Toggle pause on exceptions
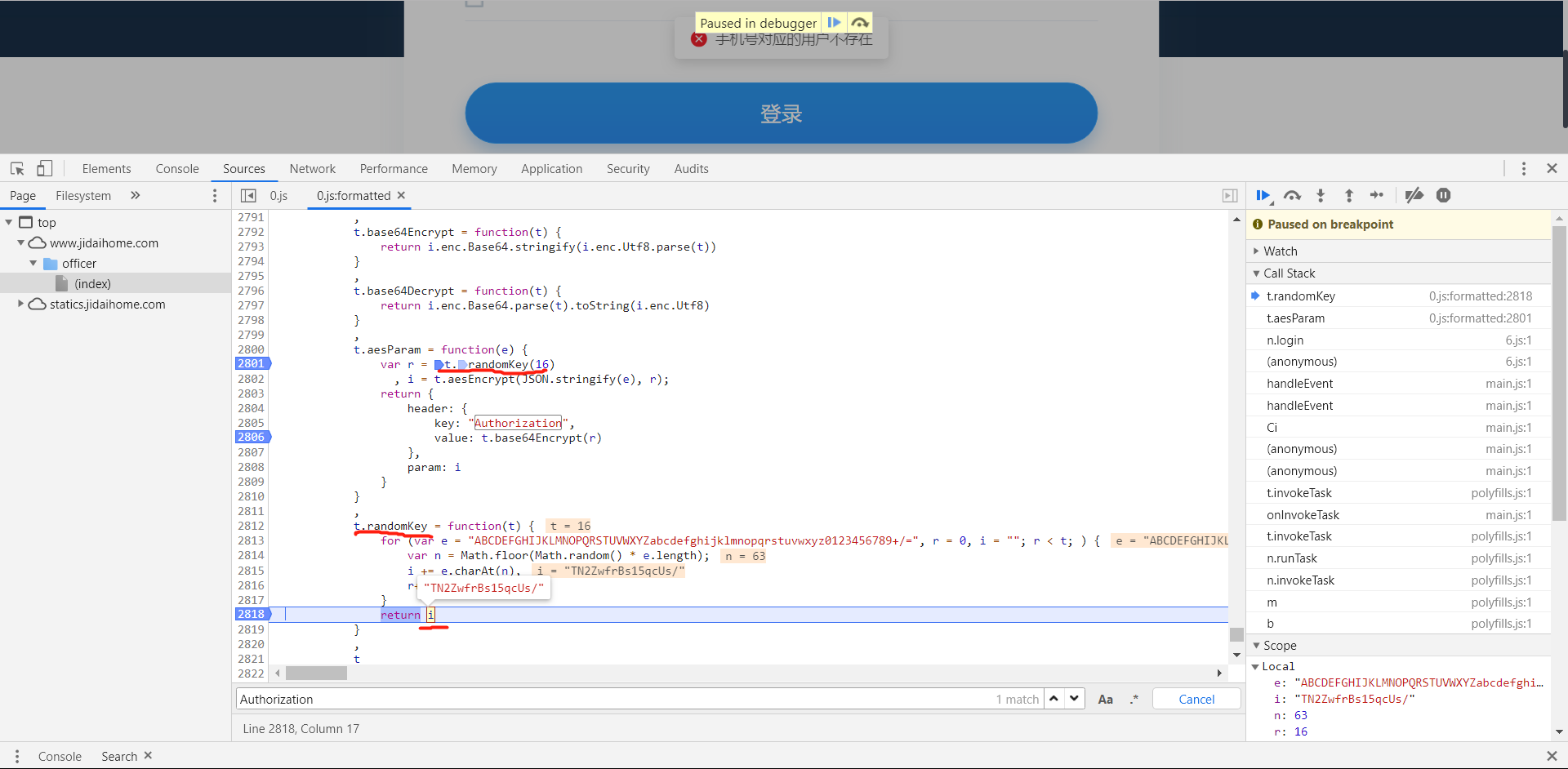 click(1444, 195)
